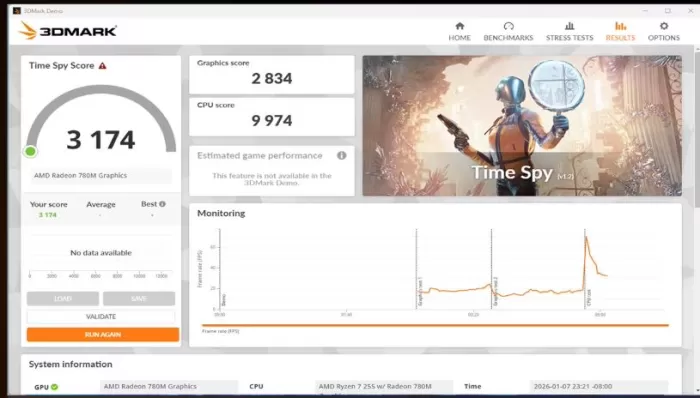Click the CPU test marker in graph

click(x=588, y=298)
